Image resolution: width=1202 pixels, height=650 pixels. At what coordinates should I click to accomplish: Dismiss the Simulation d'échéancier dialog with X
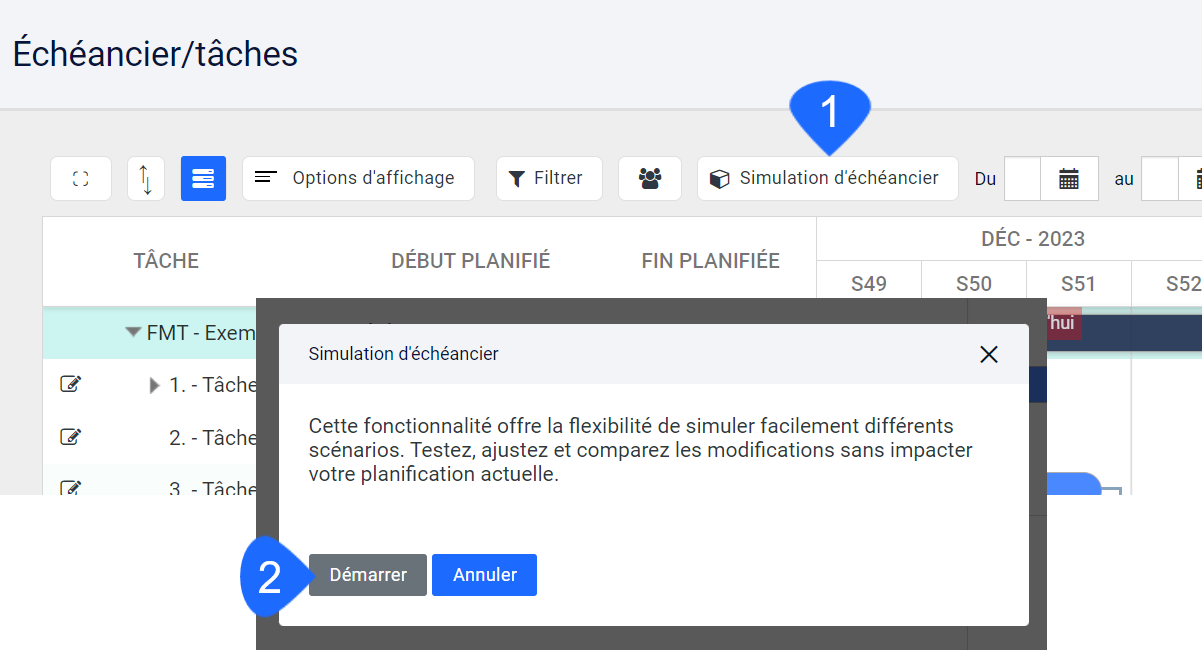[x=988, y=354]
